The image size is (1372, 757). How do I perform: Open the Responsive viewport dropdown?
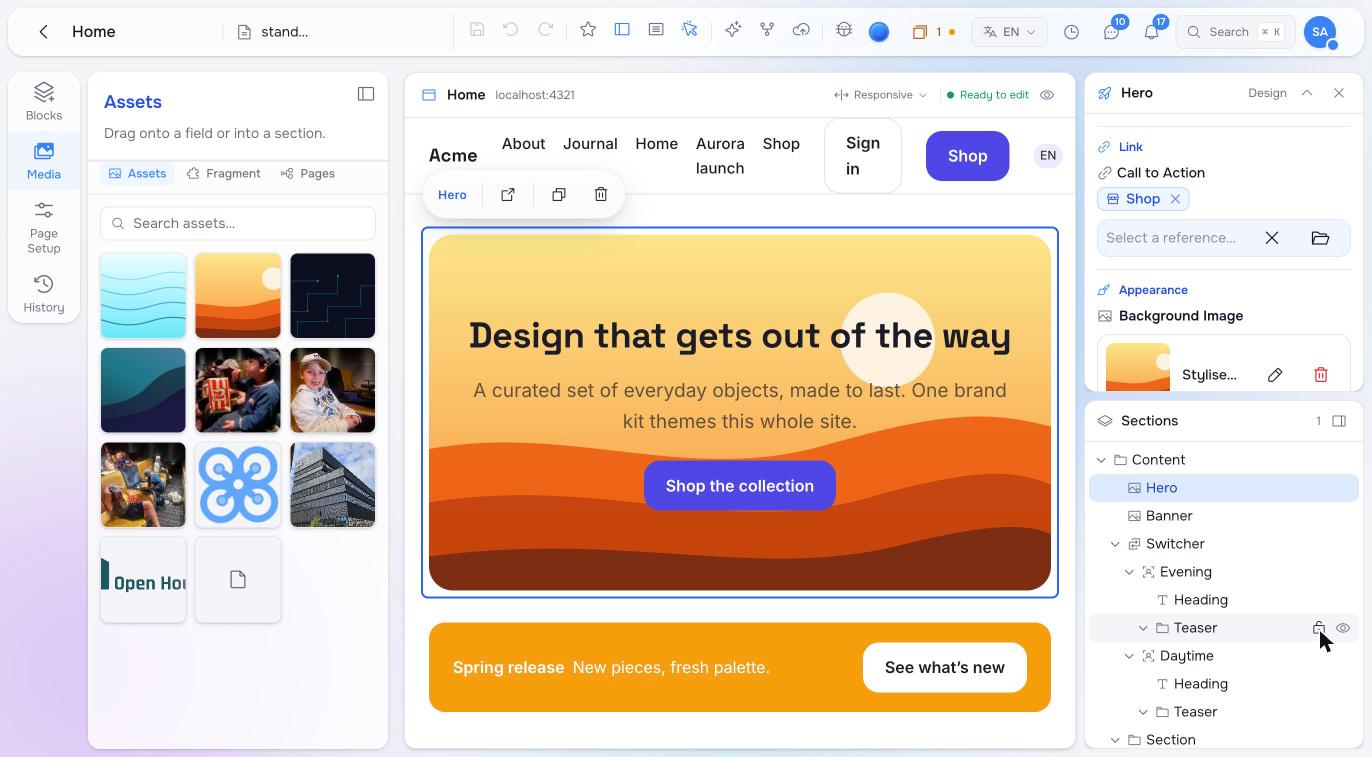coord(880,95)
